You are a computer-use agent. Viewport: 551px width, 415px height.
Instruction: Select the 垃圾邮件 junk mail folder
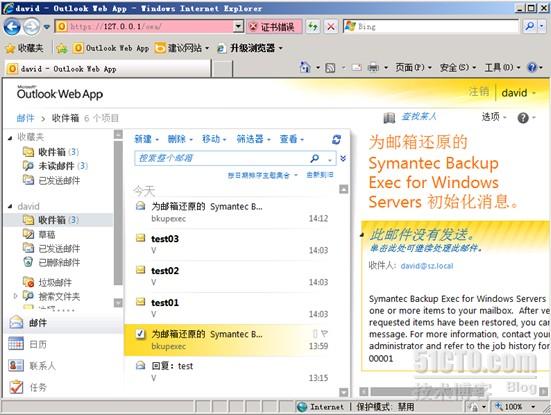click(x=48, y=283)
